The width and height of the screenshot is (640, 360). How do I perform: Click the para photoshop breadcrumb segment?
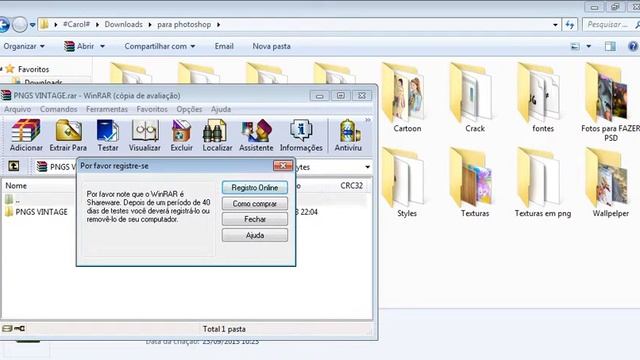(184, 24)
